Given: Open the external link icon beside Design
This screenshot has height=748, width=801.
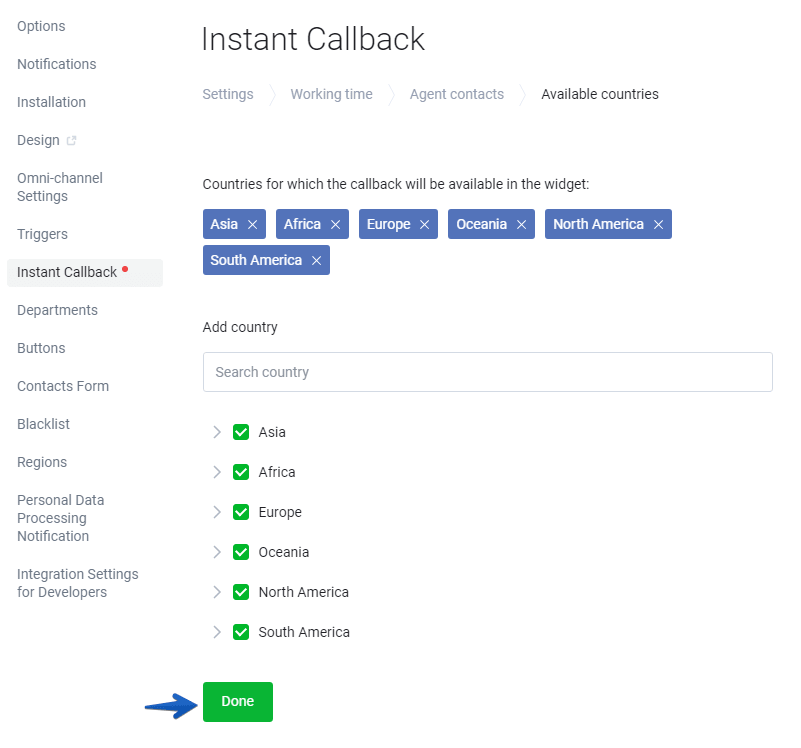Looking at the screenshot, I should (72, 141).
